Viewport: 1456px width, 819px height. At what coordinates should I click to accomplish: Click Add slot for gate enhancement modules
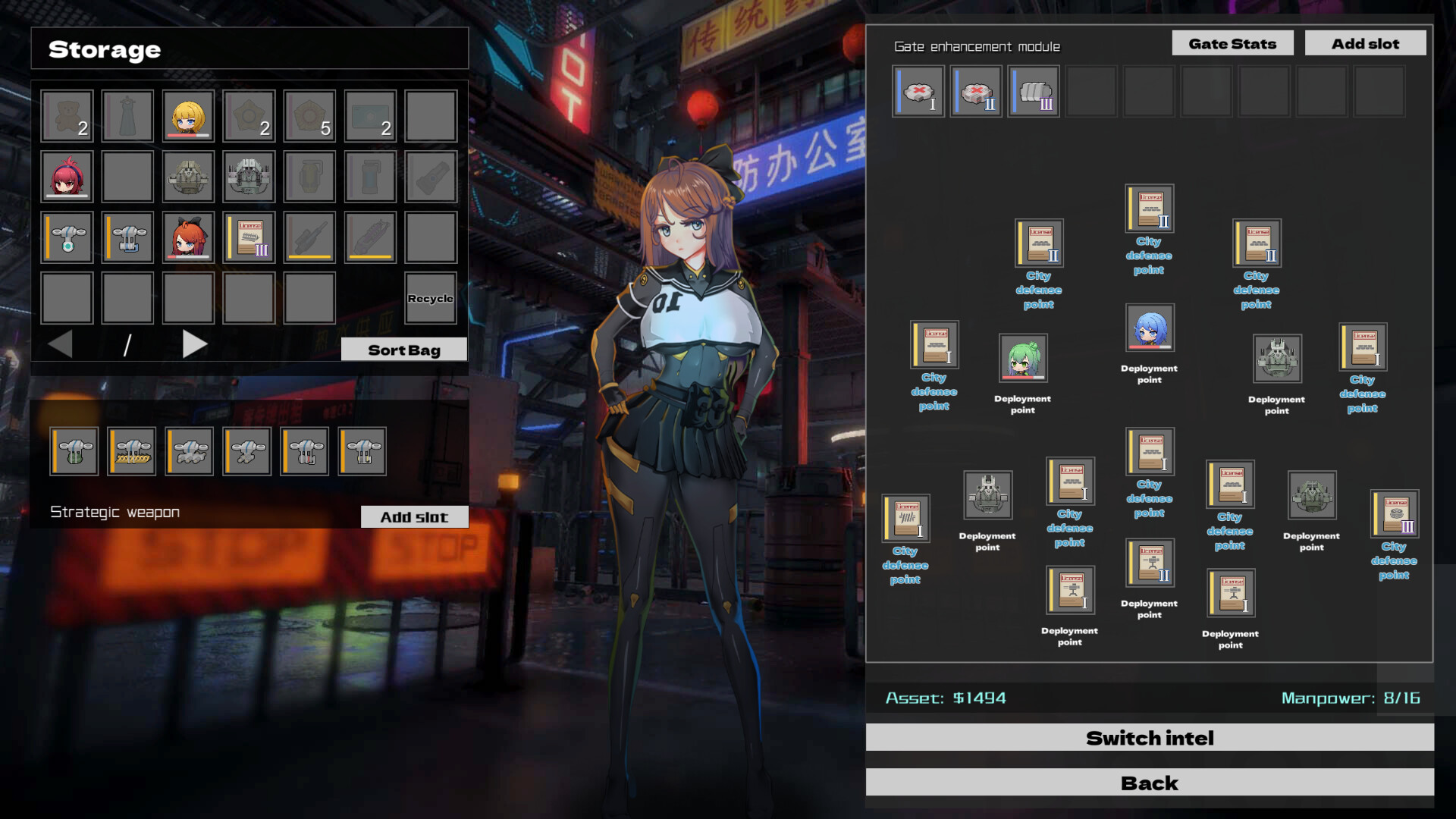coord(1364,43)
